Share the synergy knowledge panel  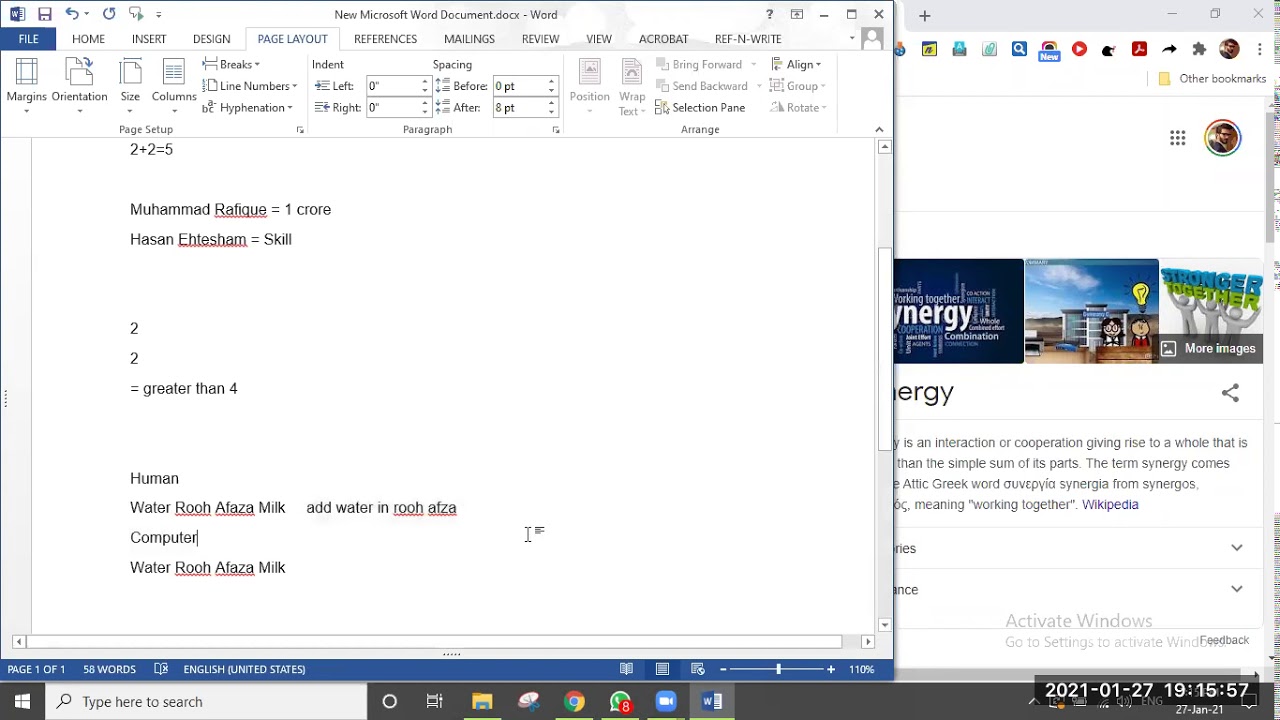pyautogui.click(x=1230, y=393)
